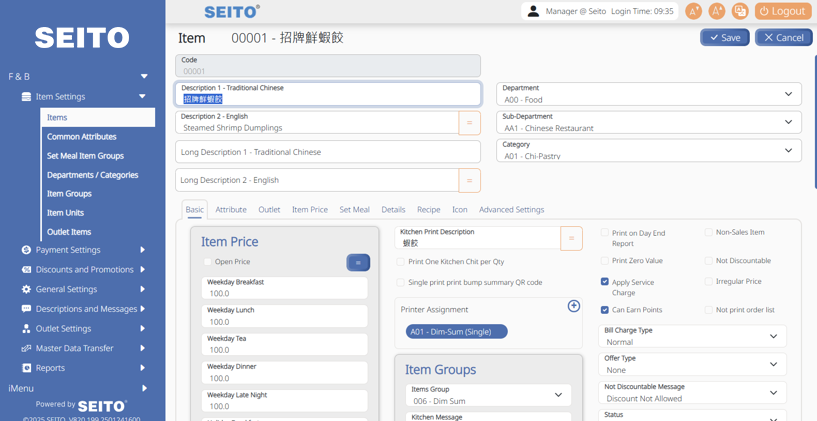Click the copy icon beside Description 2 - English
Image resolution: width=817 pixels, height=421 pixels.
coord(469,123)
